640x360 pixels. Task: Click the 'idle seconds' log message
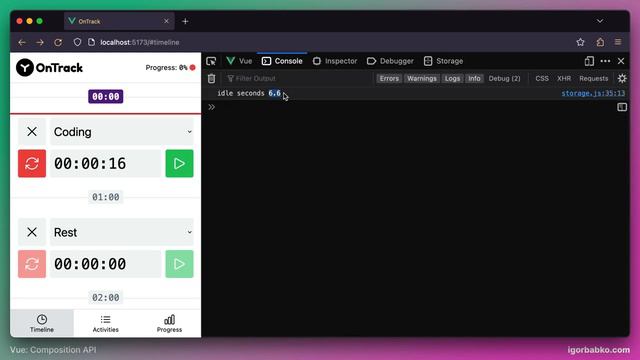pyautogui.click(x=240, y=93)
